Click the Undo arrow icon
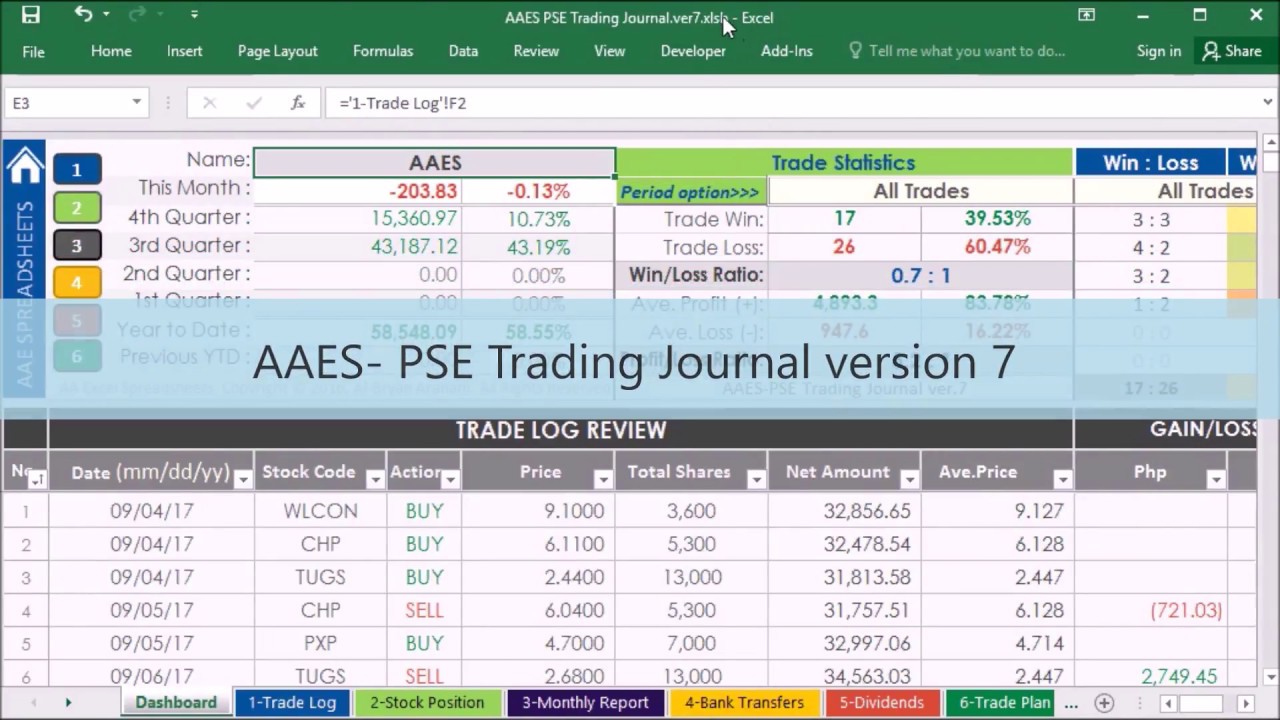 (83, 14)
